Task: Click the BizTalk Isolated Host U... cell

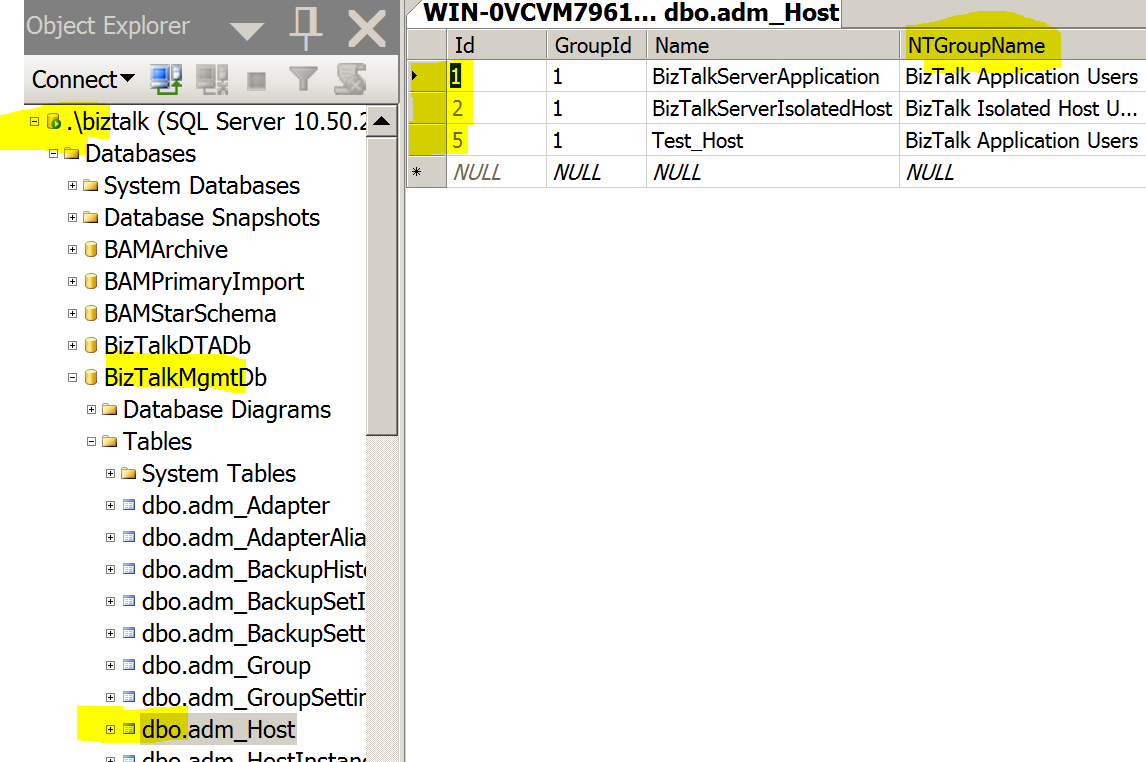Action: pos(1022,108)
